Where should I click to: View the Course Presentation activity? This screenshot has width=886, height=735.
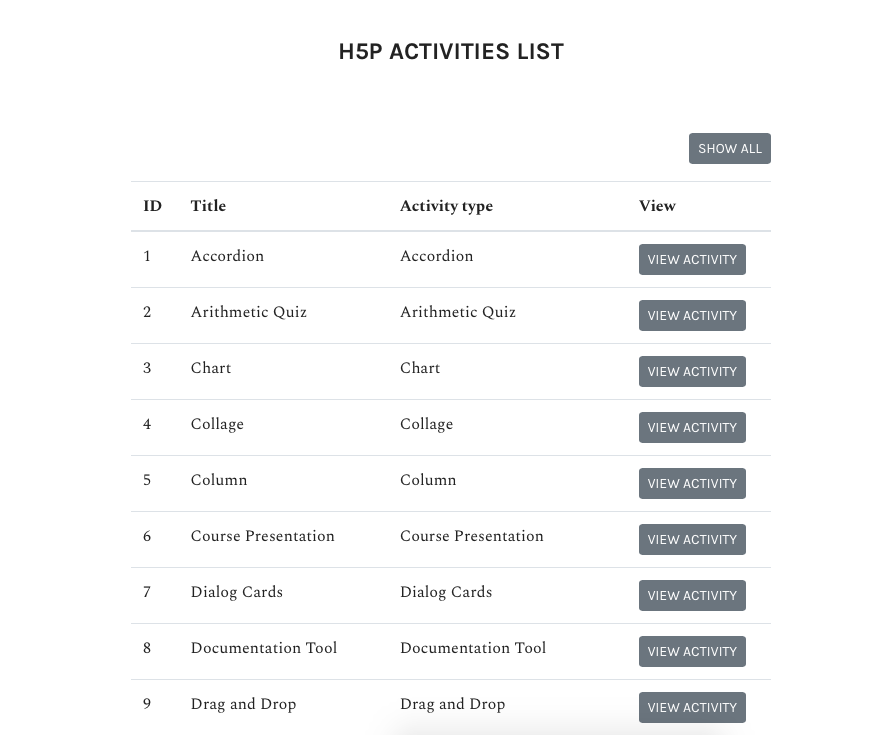[692, 539]
